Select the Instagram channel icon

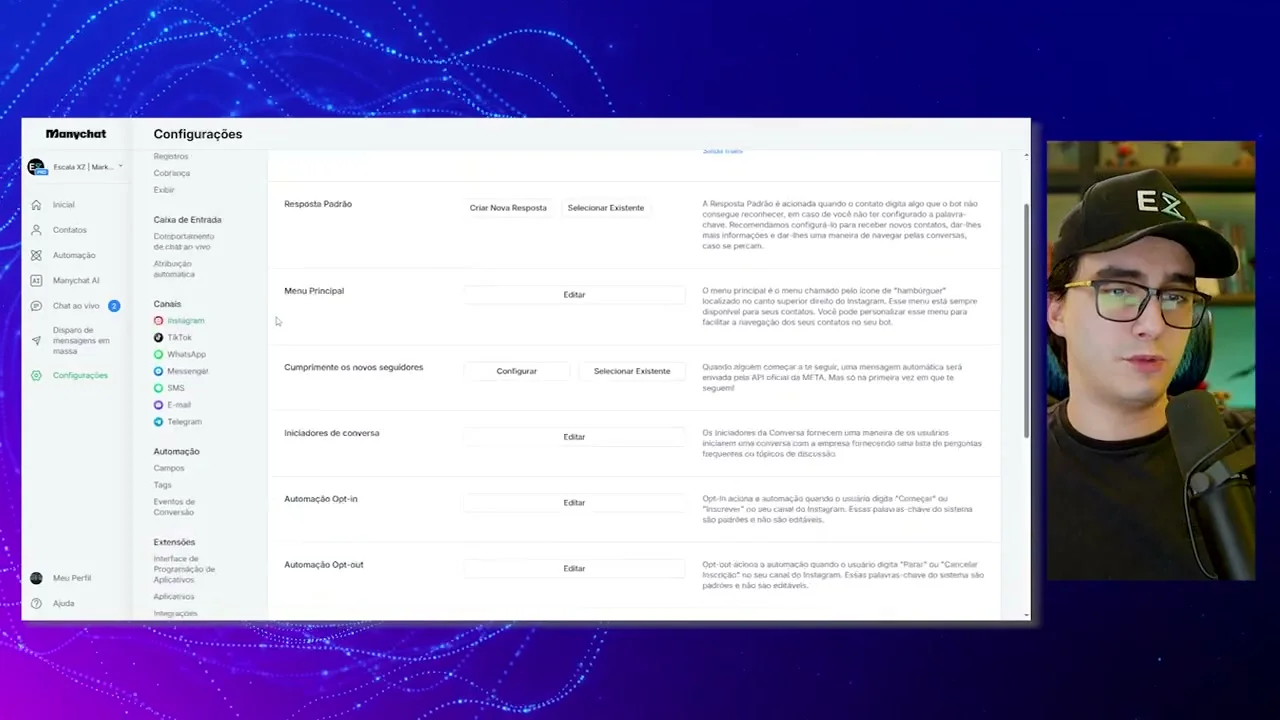pos(158,321)
